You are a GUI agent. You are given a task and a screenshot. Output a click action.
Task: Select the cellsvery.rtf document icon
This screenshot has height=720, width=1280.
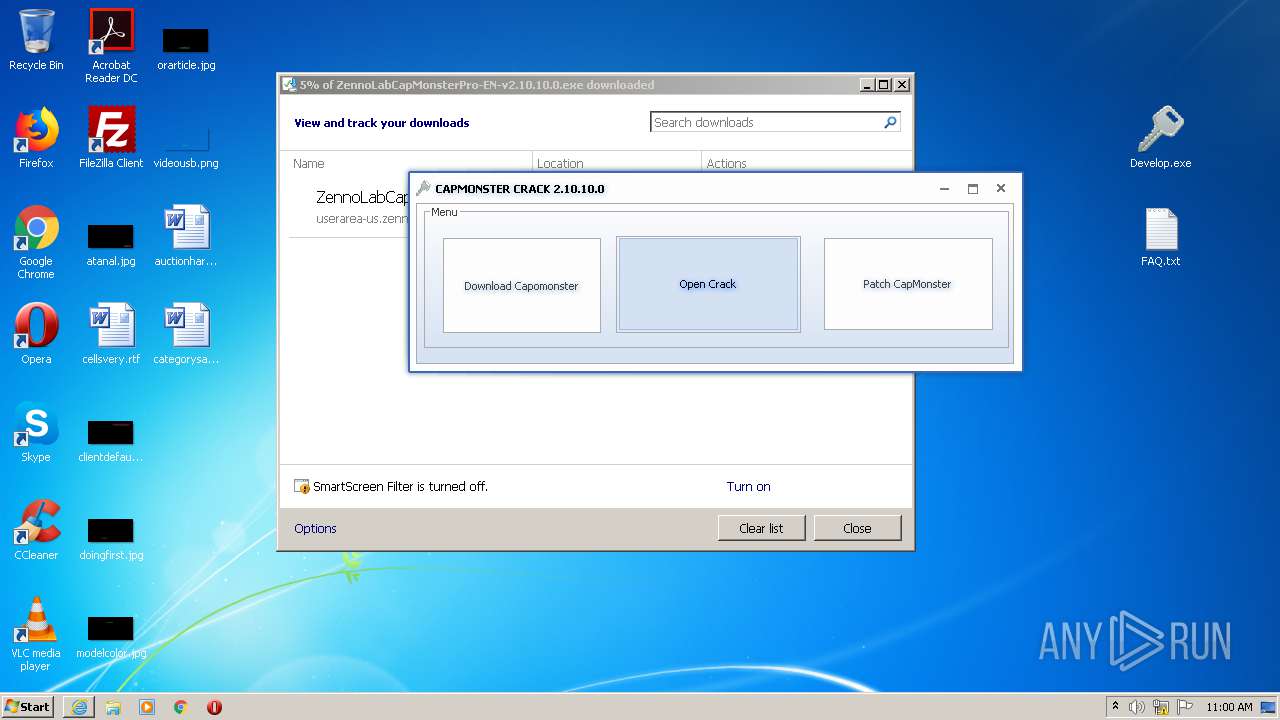click(x=111, y=334)
